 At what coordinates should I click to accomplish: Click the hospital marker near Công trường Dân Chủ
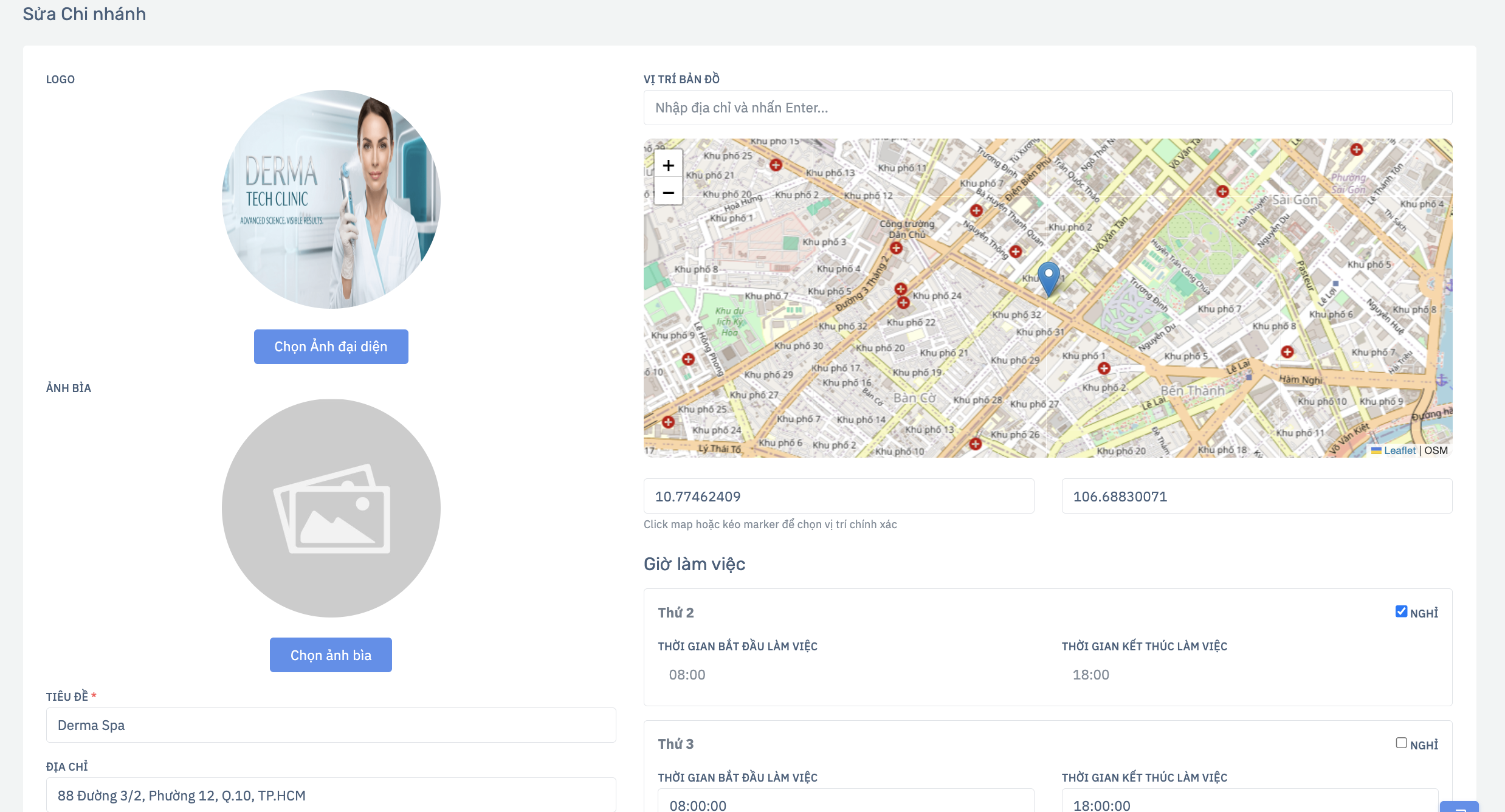point(896,248)
